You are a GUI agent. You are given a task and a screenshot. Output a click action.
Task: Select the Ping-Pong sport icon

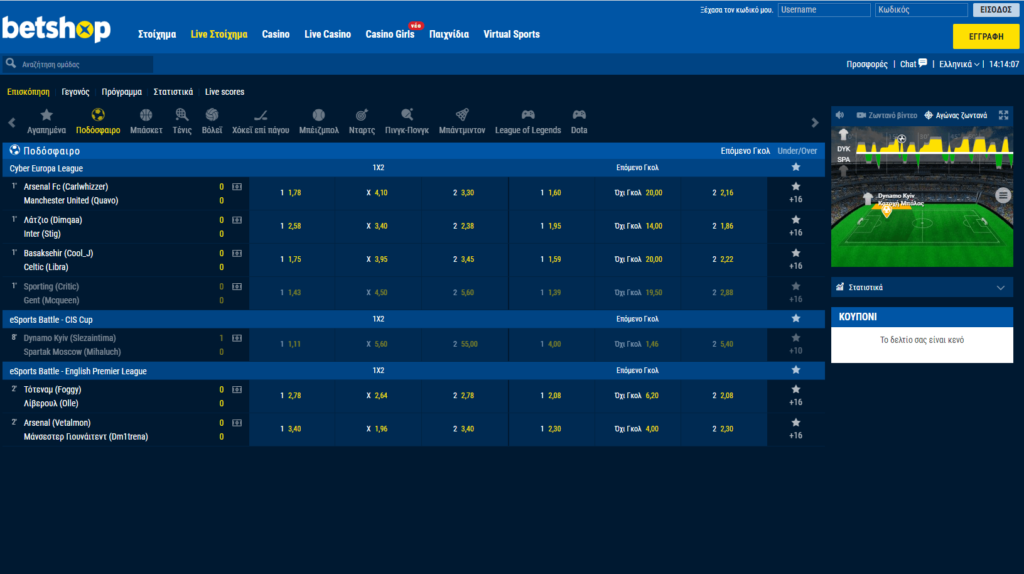click(x=407, y=116)
